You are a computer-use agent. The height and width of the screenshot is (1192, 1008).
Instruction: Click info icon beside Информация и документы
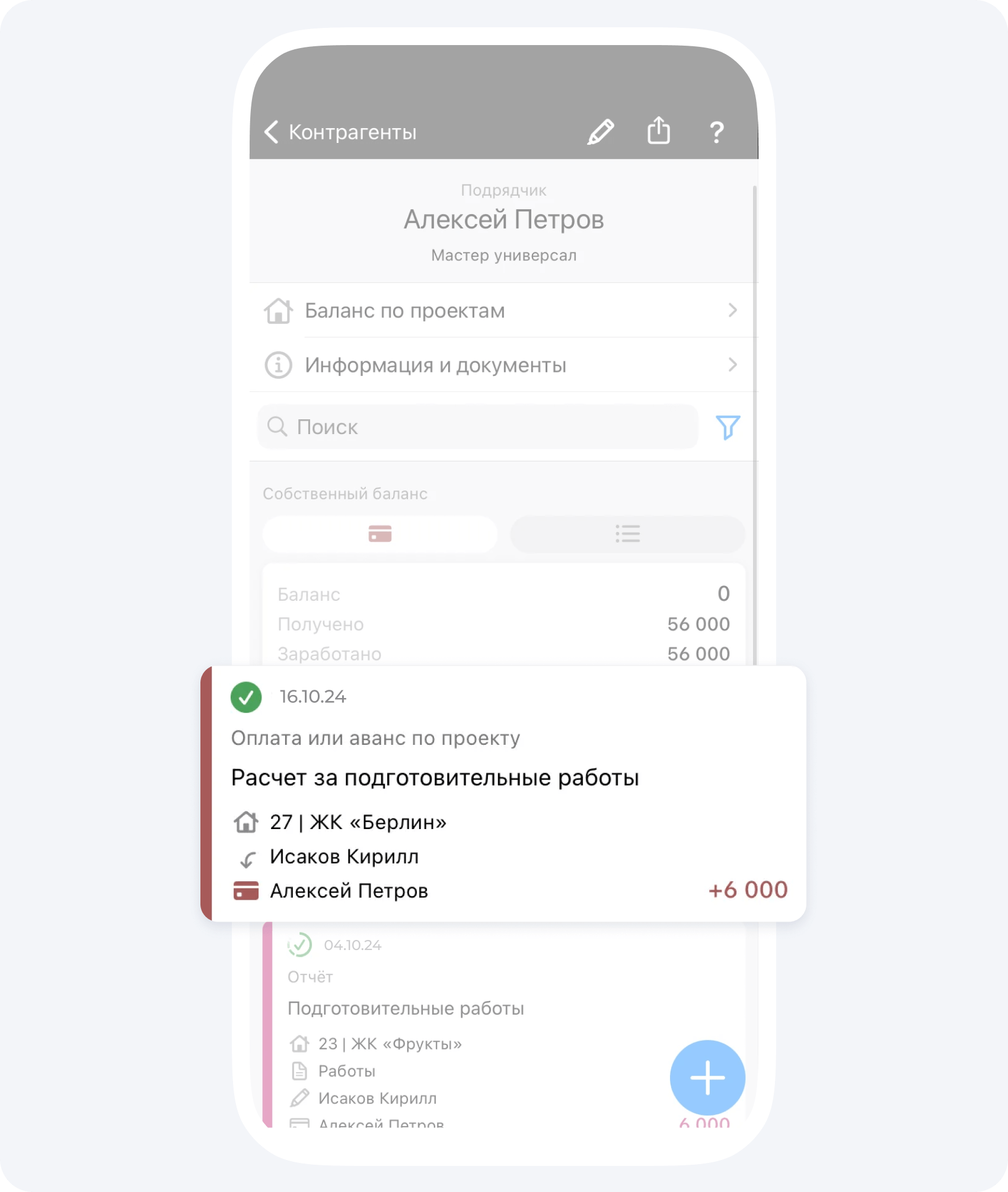click(278, 365)
